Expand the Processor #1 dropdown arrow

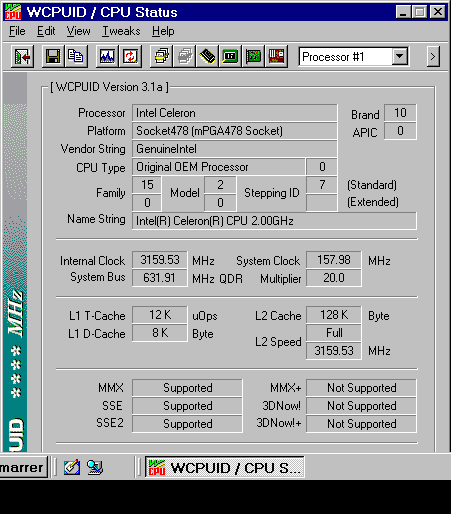(399, 57)
